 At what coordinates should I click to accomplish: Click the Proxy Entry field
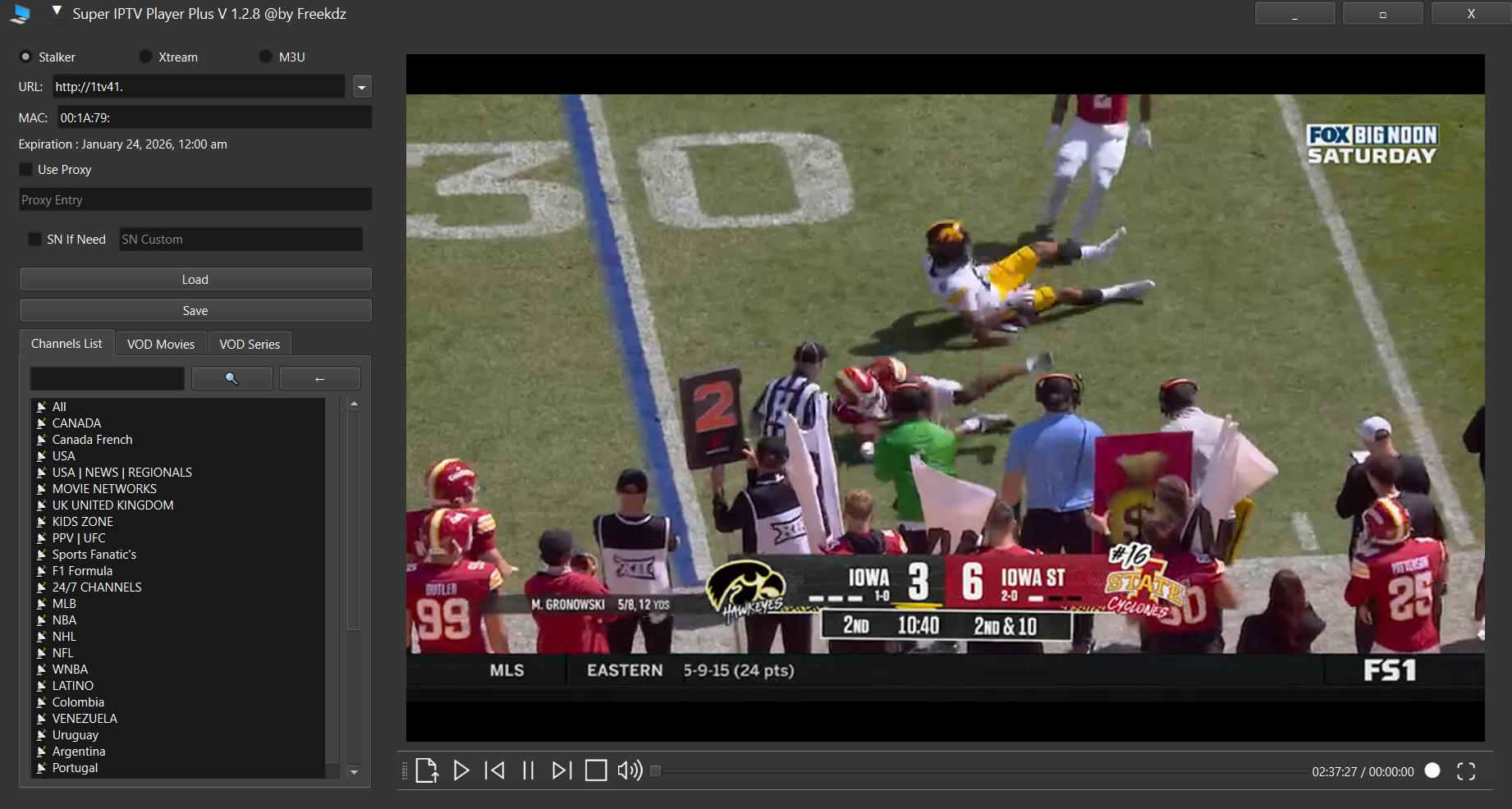click(195, 199)
